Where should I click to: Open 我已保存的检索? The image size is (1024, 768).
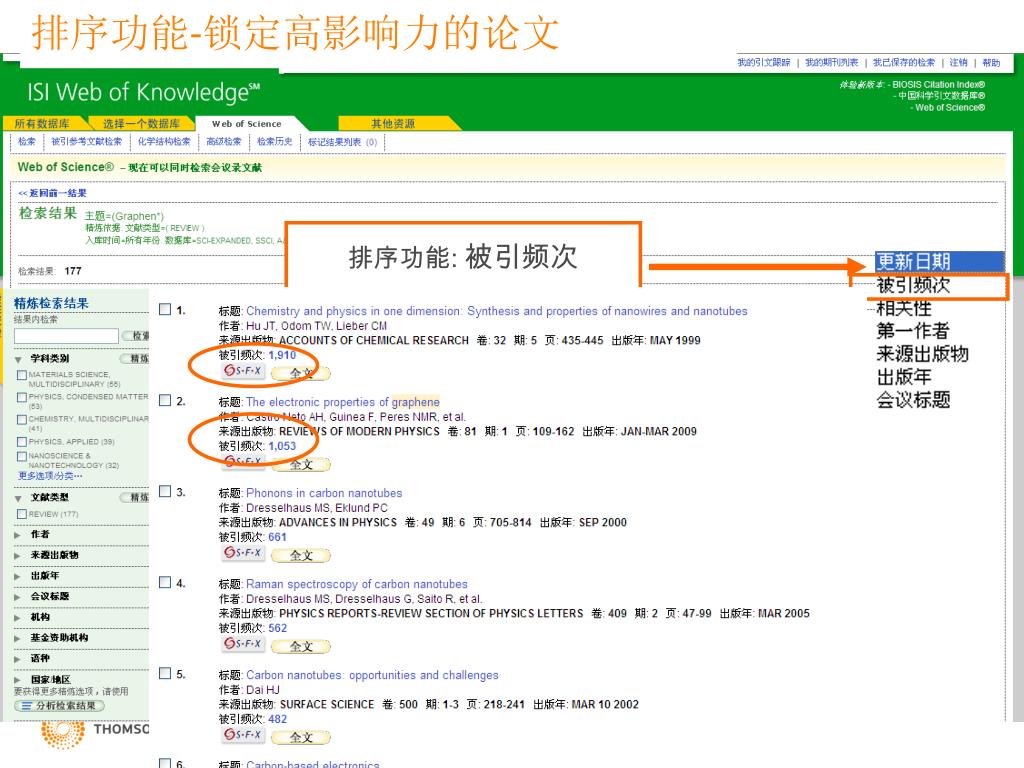pos(904,63)
